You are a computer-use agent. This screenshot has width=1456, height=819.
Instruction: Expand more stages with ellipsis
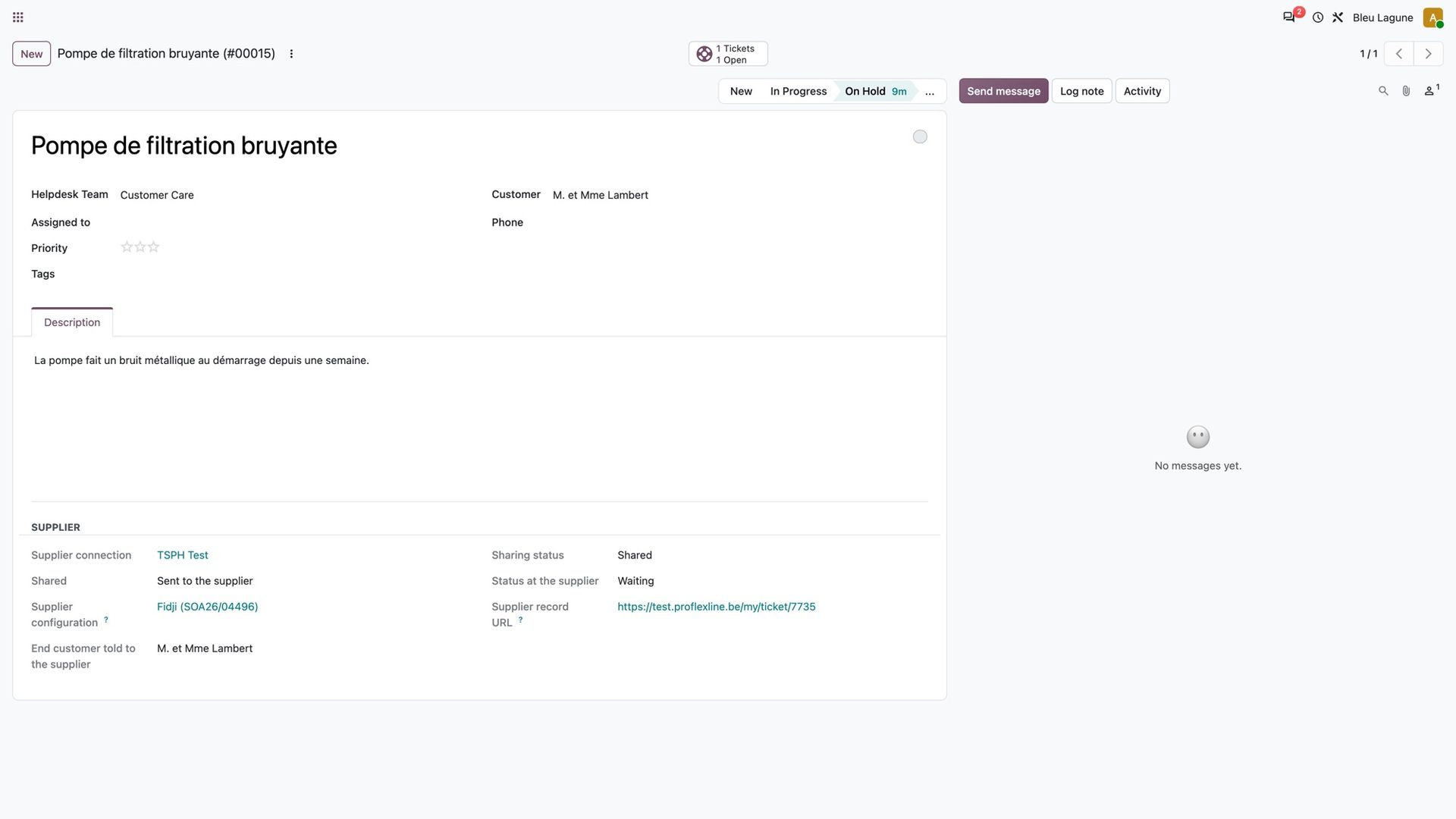(x=930, y=91)
